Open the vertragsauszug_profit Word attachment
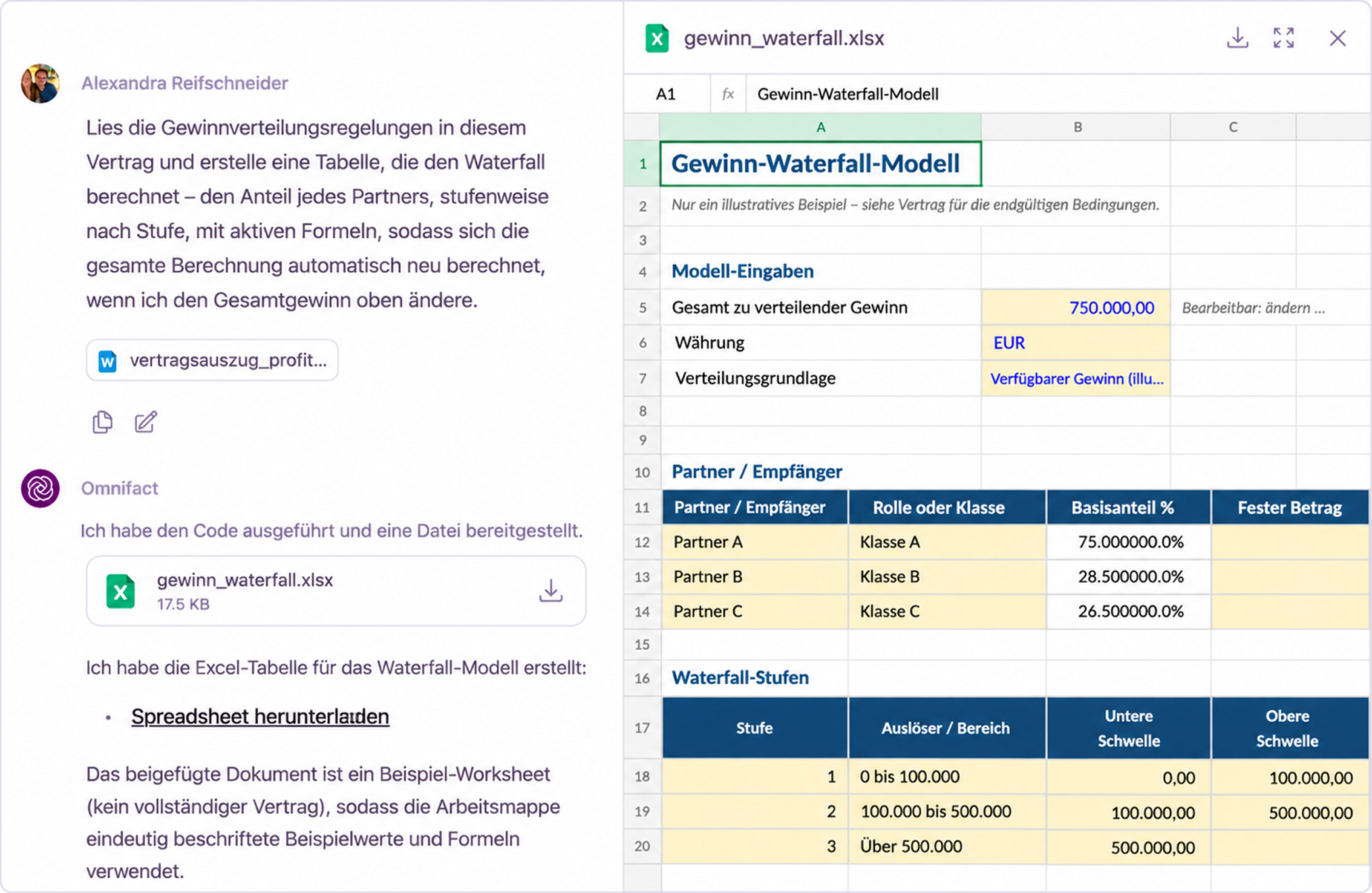Image resolution: width=1372 pixels, height=893 pixels. pos(212,360)
